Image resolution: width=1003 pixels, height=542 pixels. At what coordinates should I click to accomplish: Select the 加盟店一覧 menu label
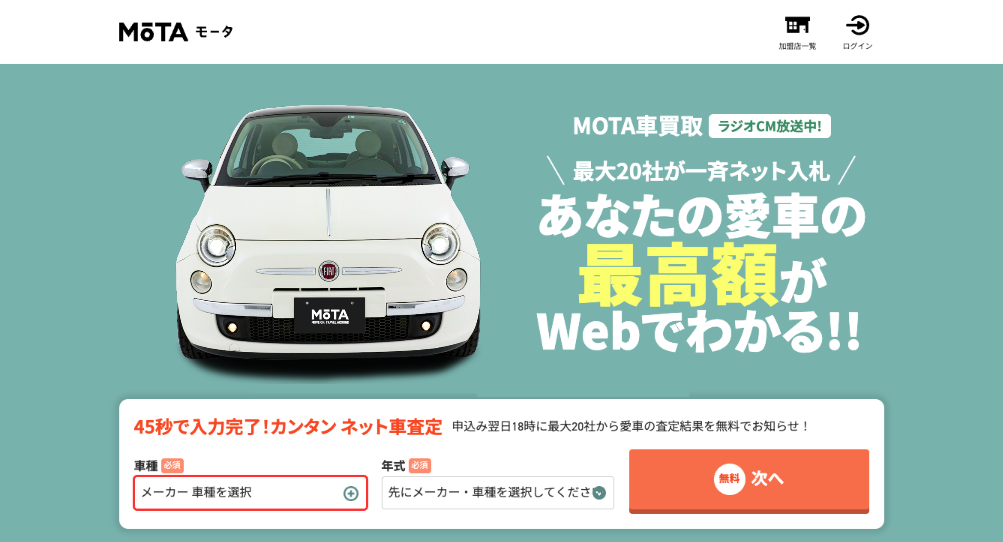coord(797,46)
